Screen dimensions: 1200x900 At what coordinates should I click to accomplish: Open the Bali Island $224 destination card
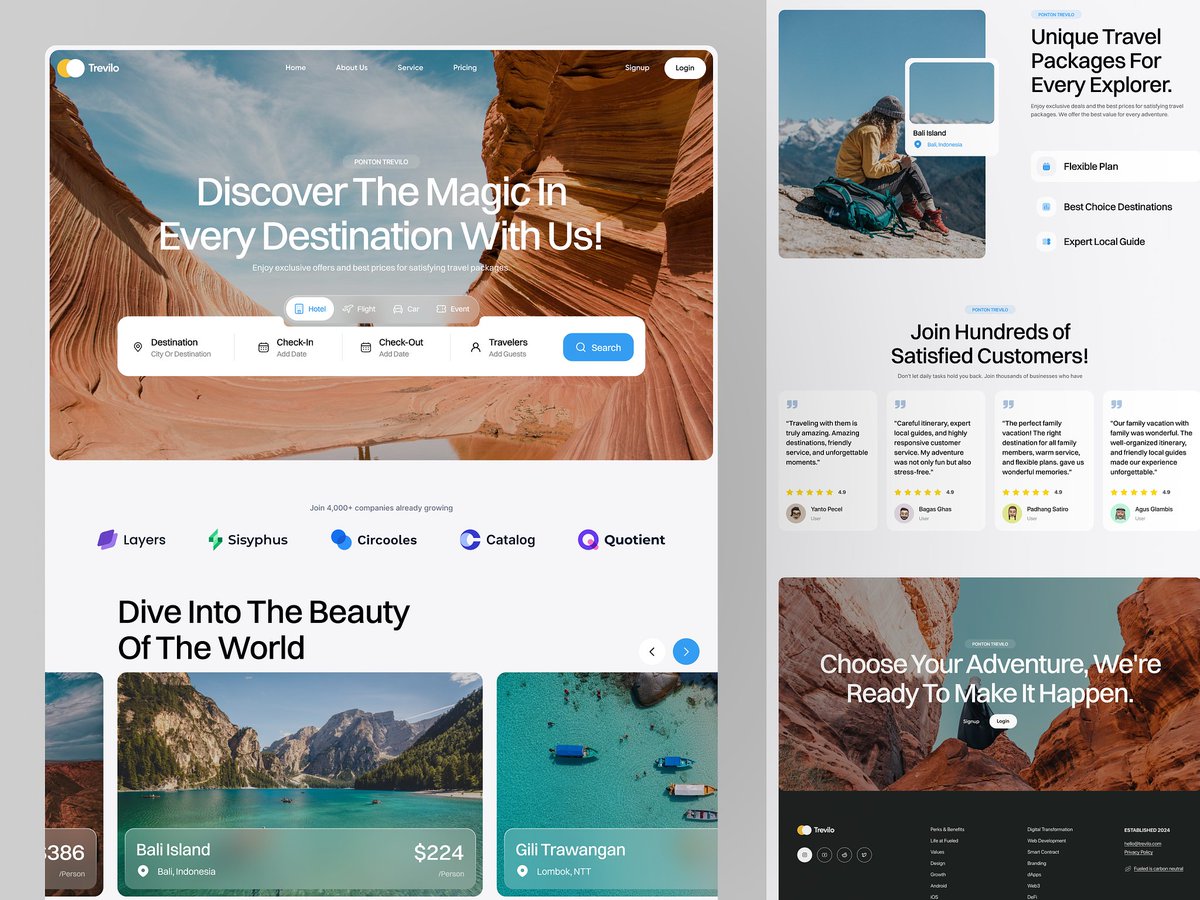click(300, 784)
